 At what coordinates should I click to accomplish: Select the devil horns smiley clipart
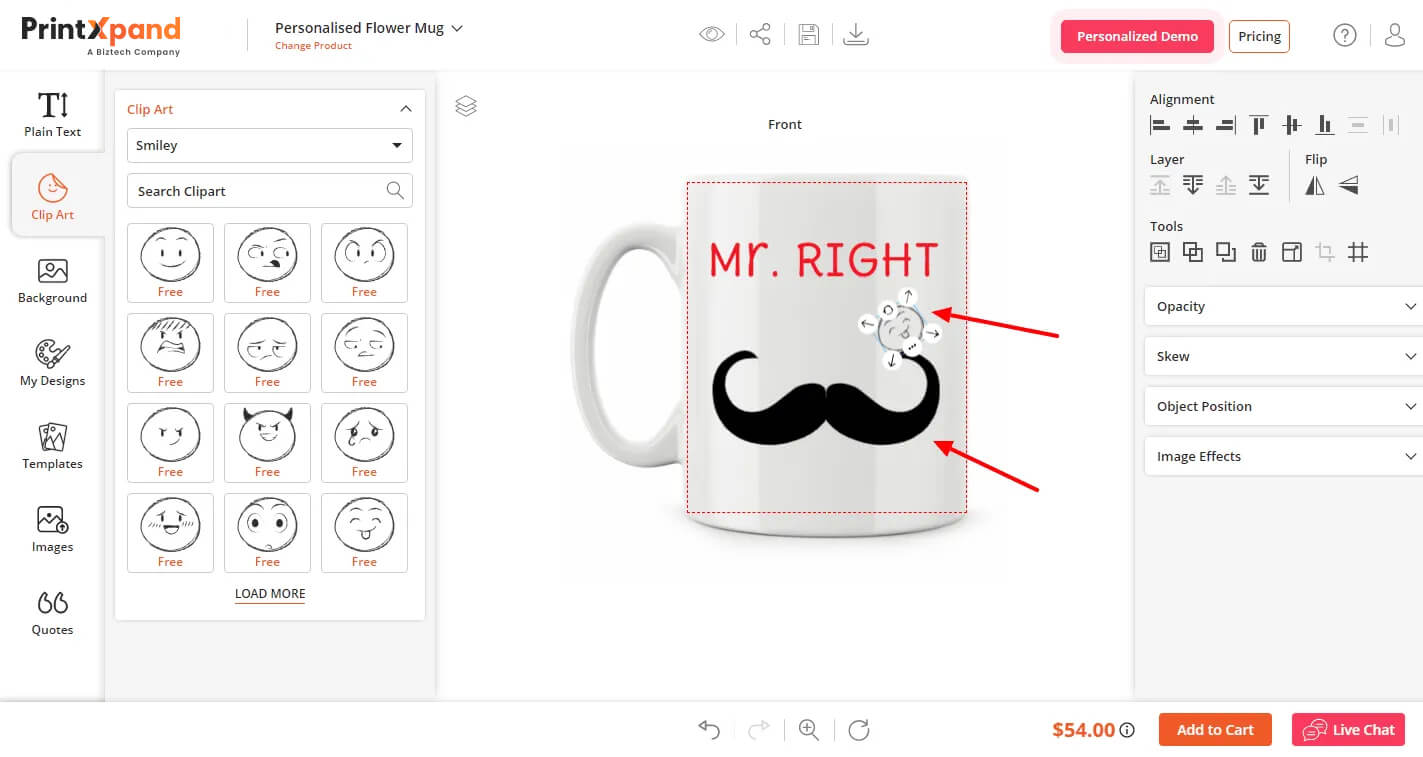tap(267, 435)
